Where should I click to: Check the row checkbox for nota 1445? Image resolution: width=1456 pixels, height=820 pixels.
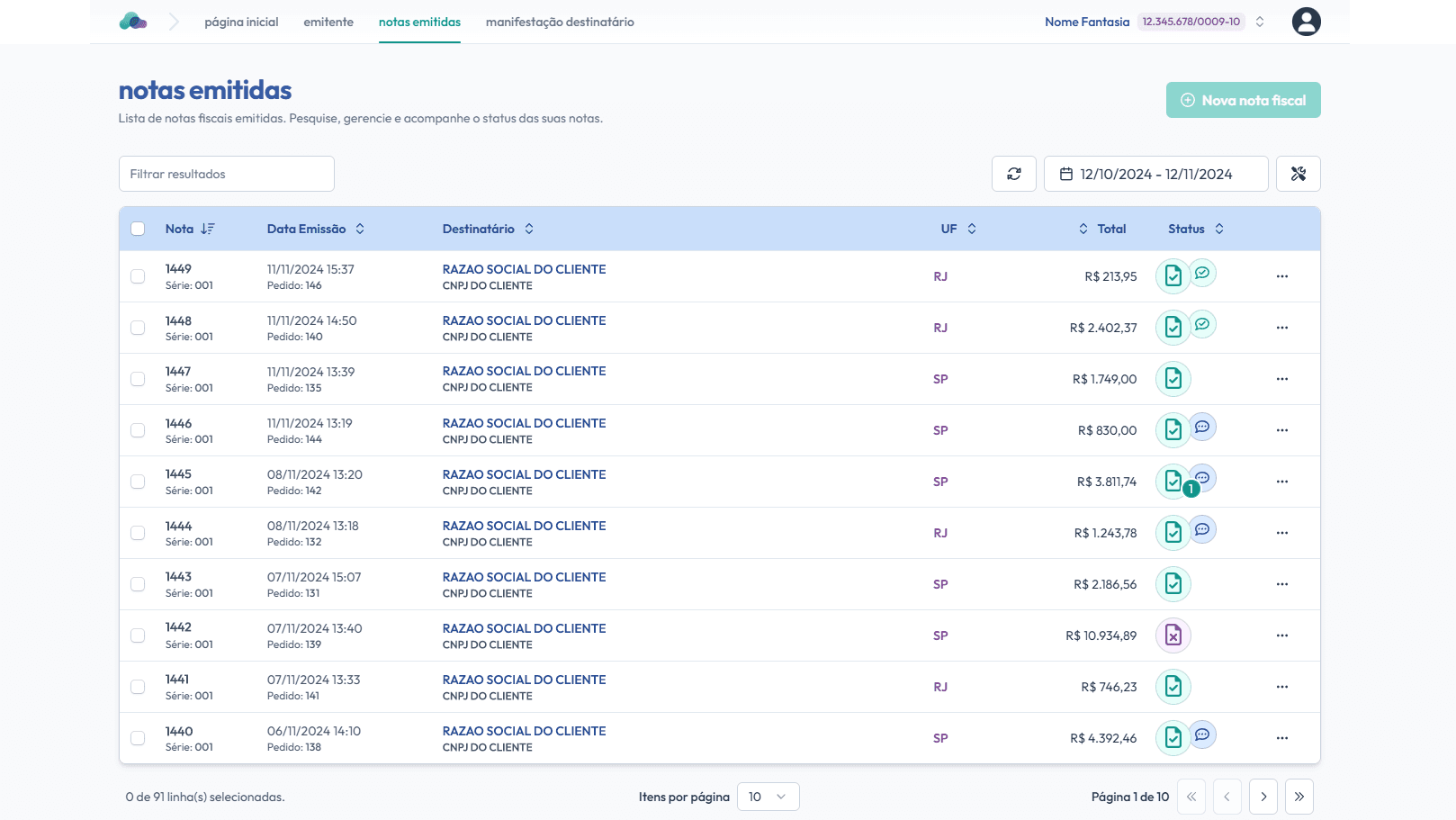(x=138, y=482)
